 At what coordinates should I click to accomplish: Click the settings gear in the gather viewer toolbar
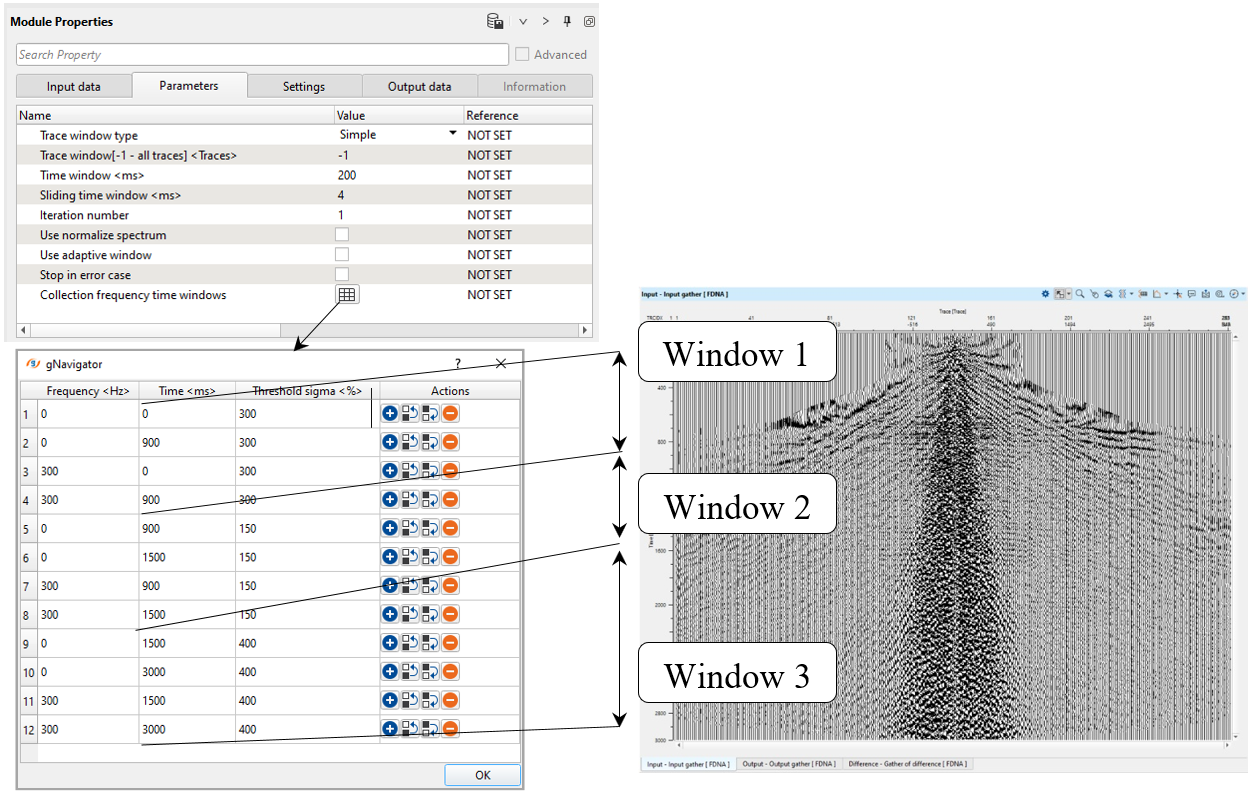tap(1046, 294)
